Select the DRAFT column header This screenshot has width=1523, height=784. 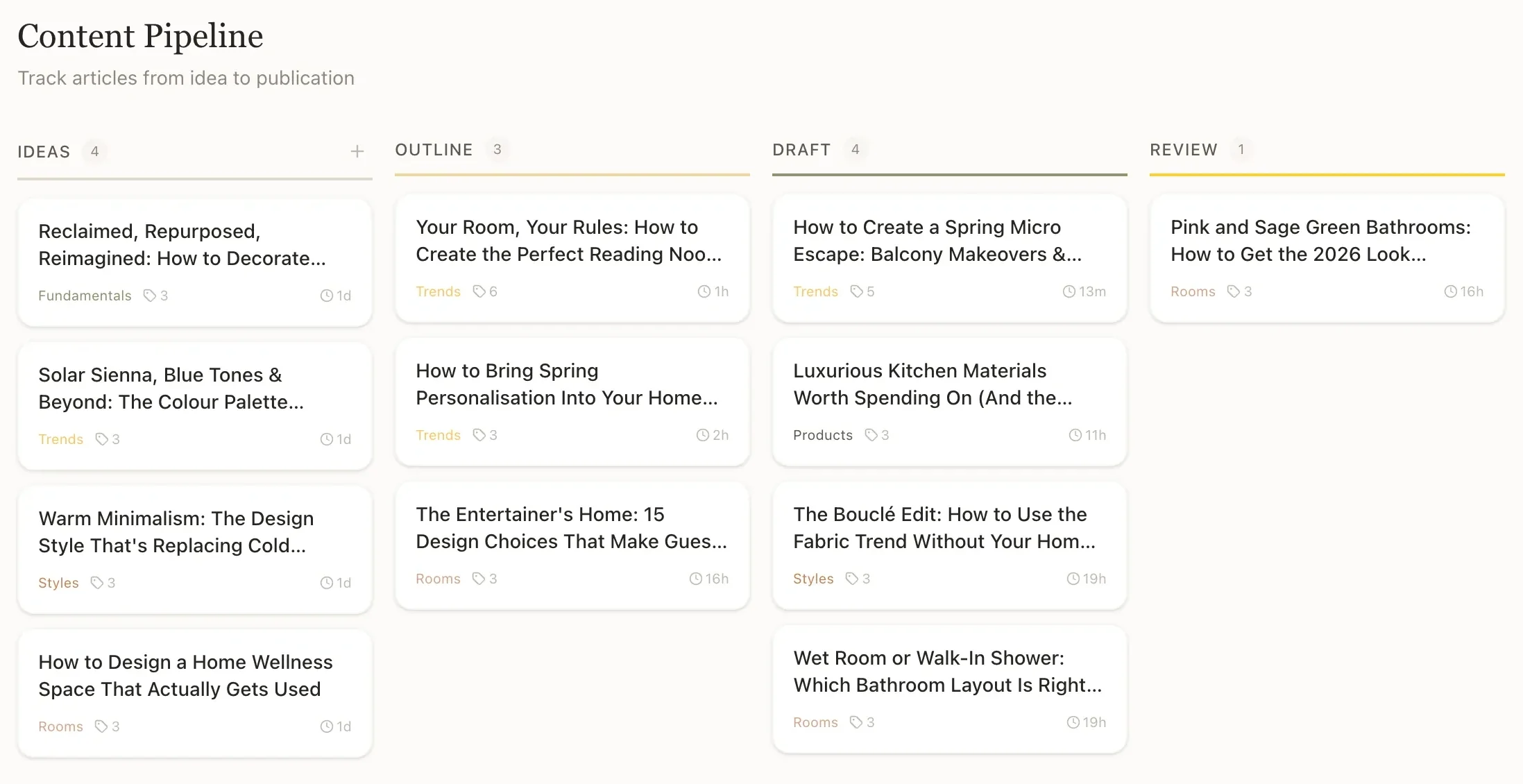[801, 150]
